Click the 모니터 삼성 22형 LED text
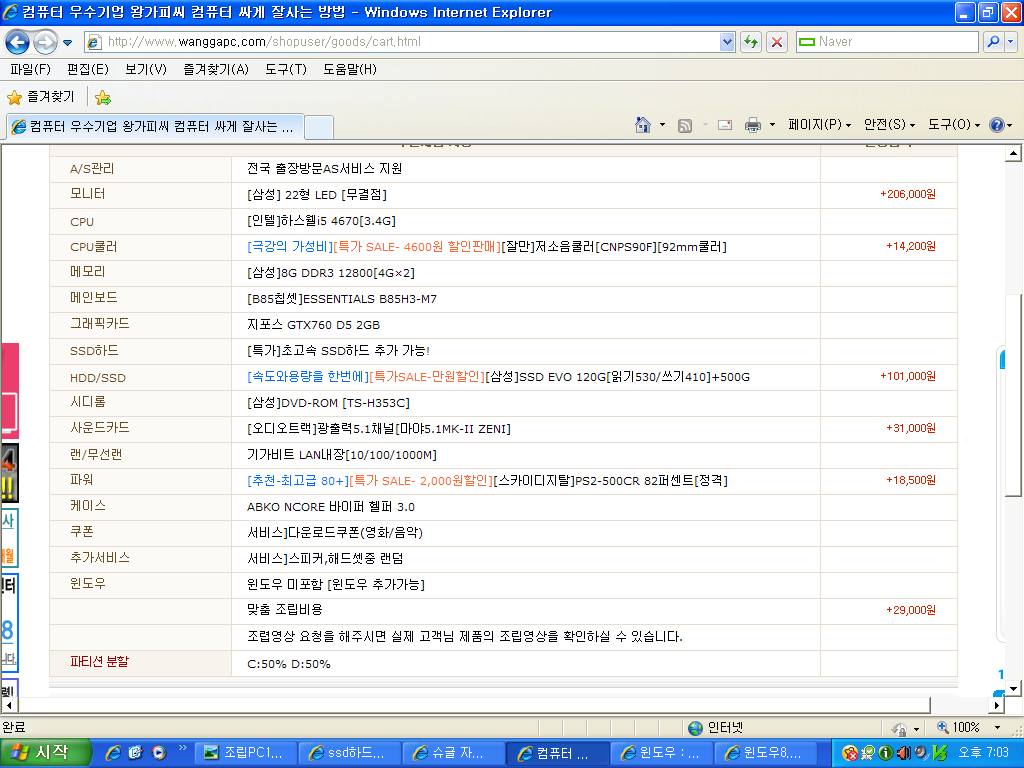The width and height of the screenshot is (1024, 768). [317, 195]
